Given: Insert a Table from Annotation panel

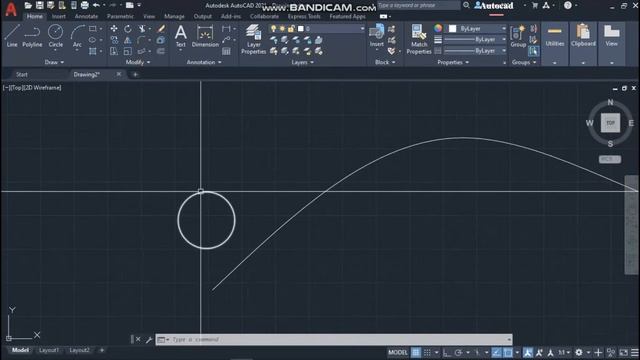Looking at the screenshot, I should tap(226, 51).
